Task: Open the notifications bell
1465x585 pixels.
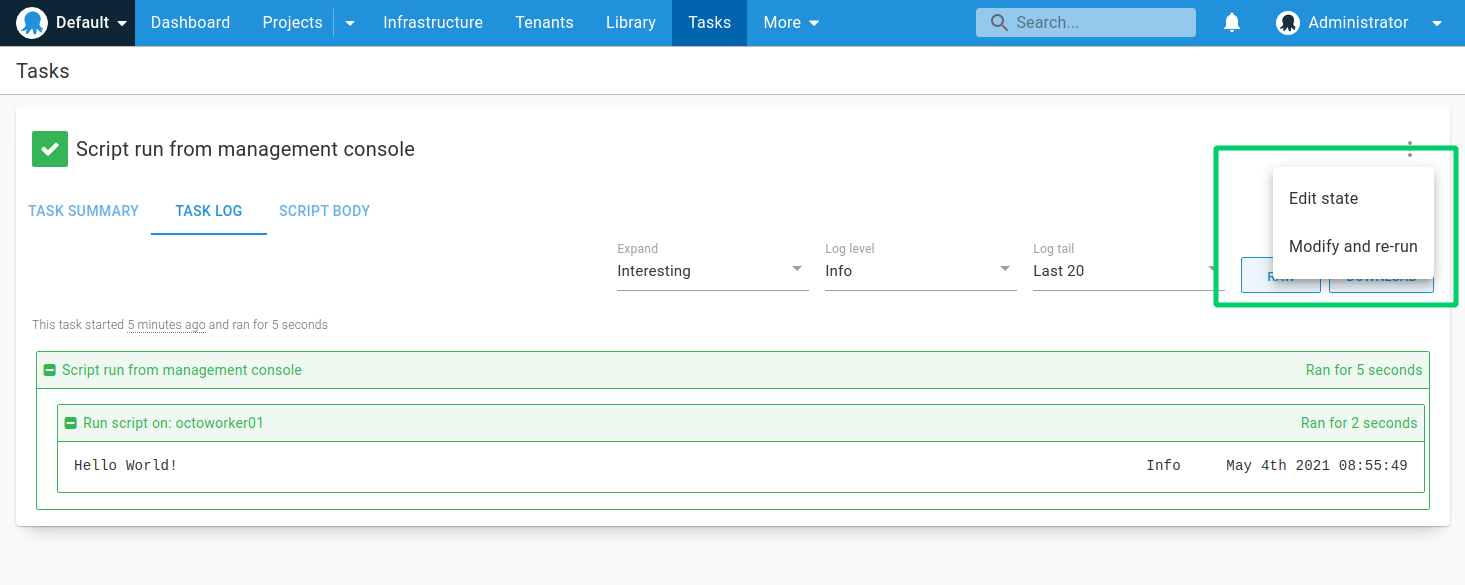Action: 1232,23
